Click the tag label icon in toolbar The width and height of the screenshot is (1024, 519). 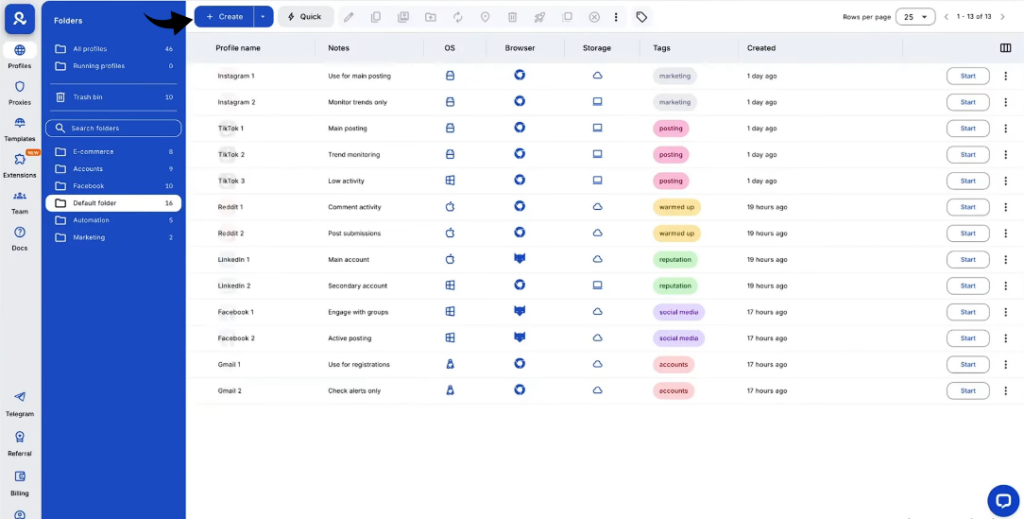[x=642, y=17]
